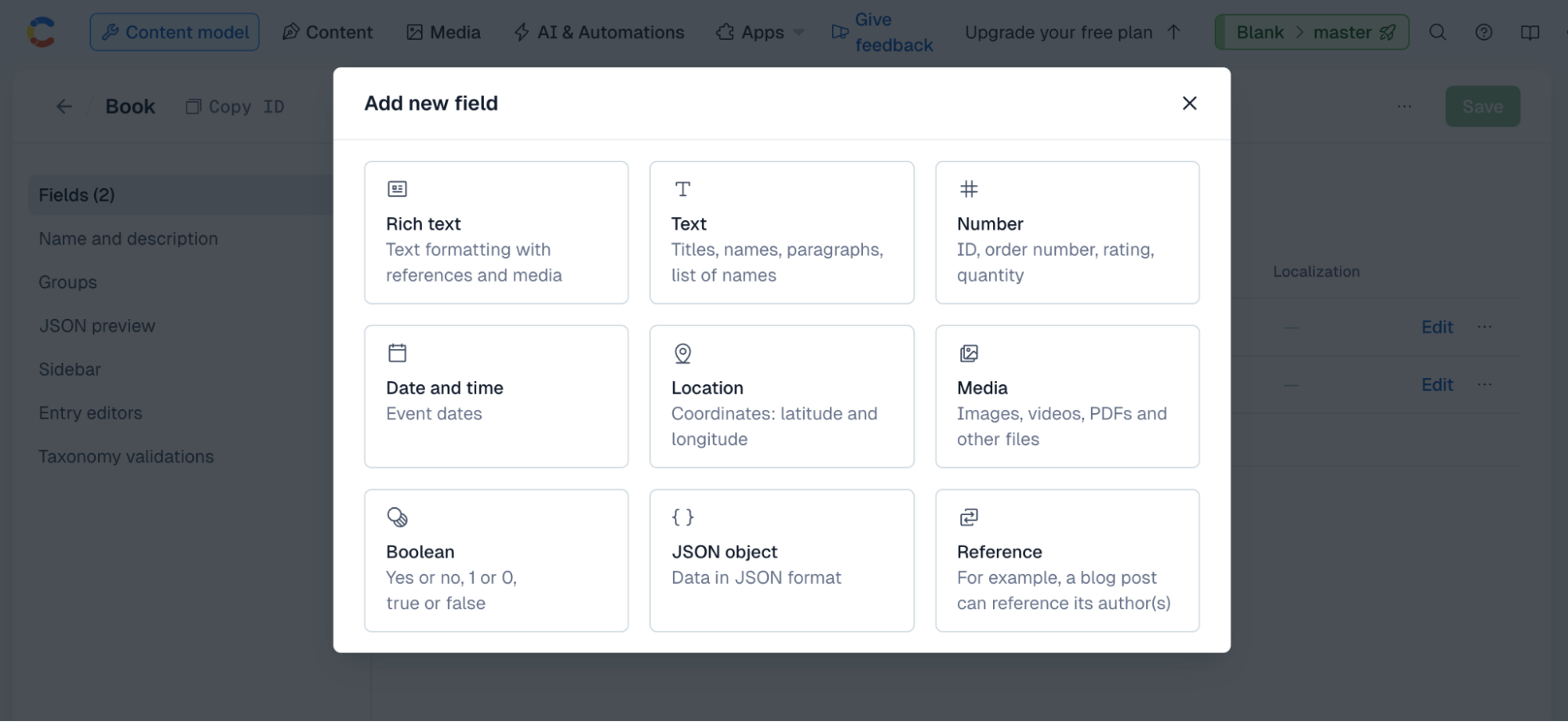
Task: Go back with the left arrow icon
Action: pyautogui.click(x=64, y=107)
